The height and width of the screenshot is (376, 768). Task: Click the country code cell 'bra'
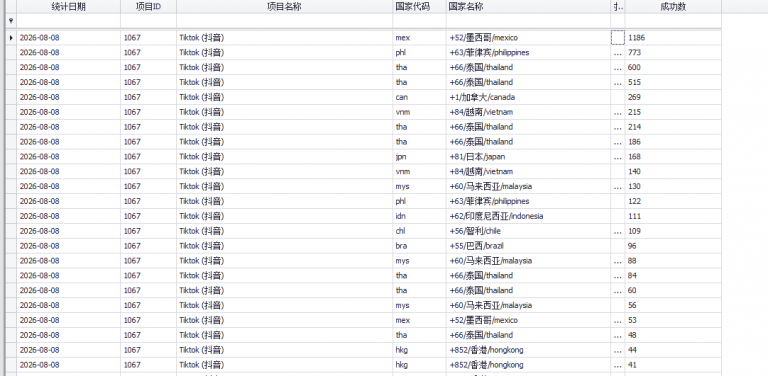419,246
